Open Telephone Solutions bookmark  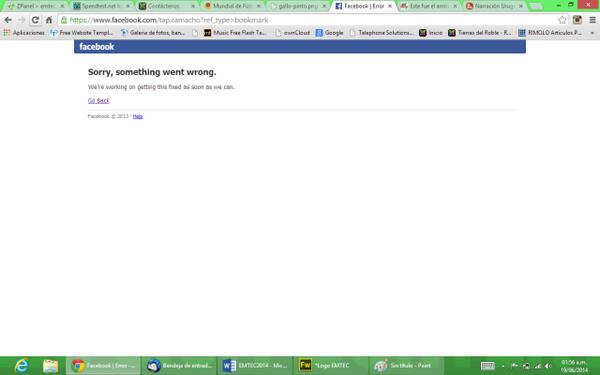381,33
